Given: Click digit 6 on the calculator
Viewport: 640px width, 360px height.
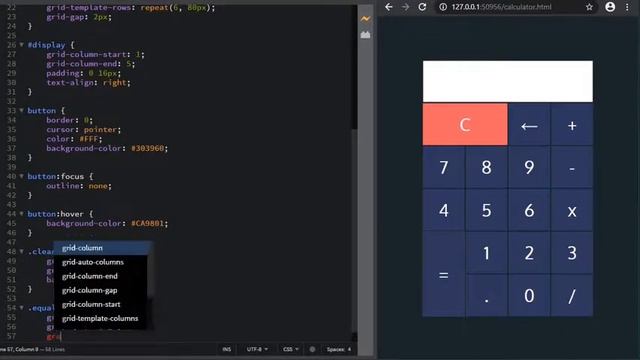Looking at the screenshot, I should (x=529, y=210).
